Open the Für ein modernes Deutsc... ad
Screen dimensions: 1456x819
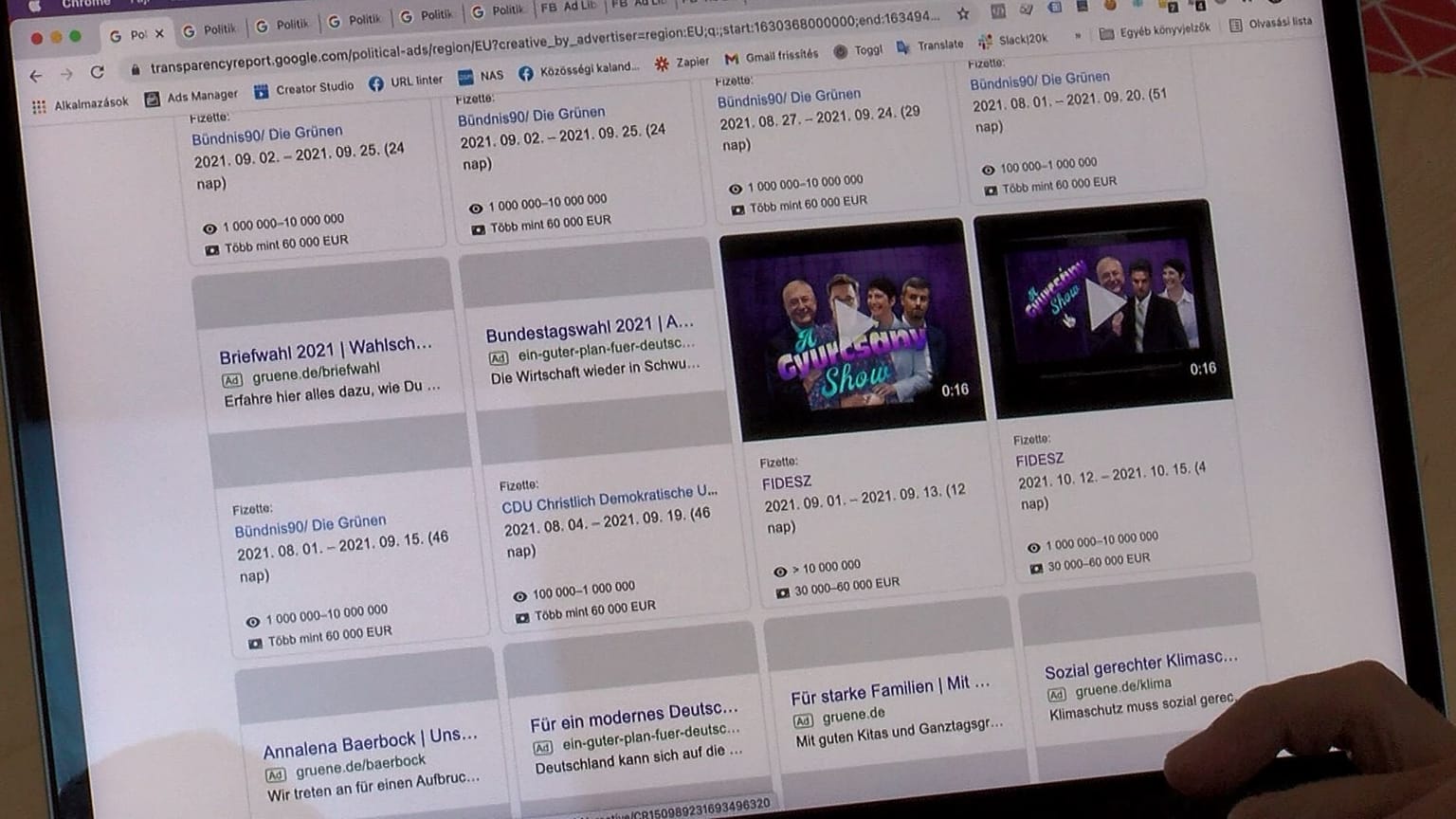(633, 718)
